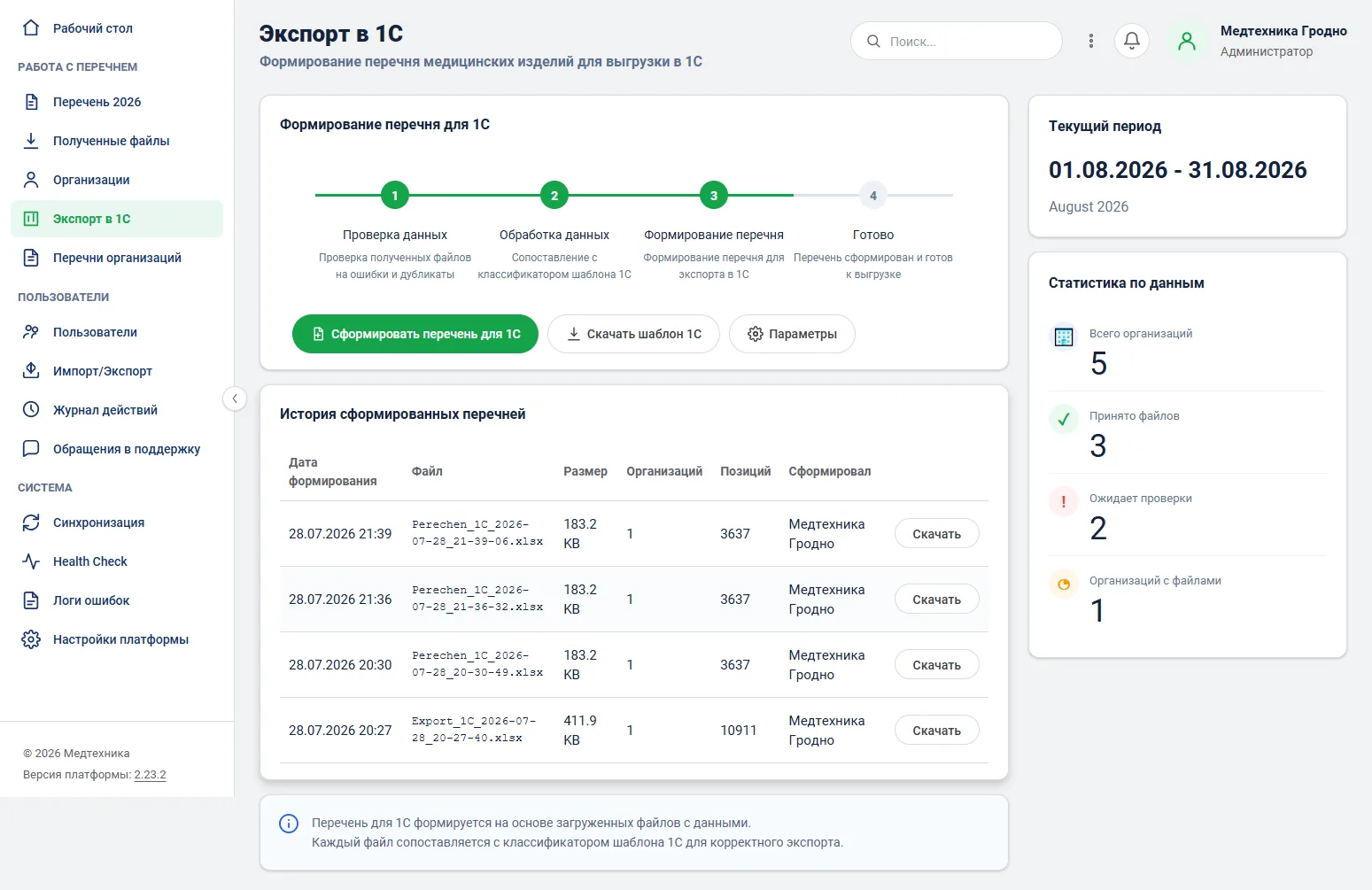The image size is (1372, 890).
Task: Click the 10911 positions value
Action: click(738, 731)
